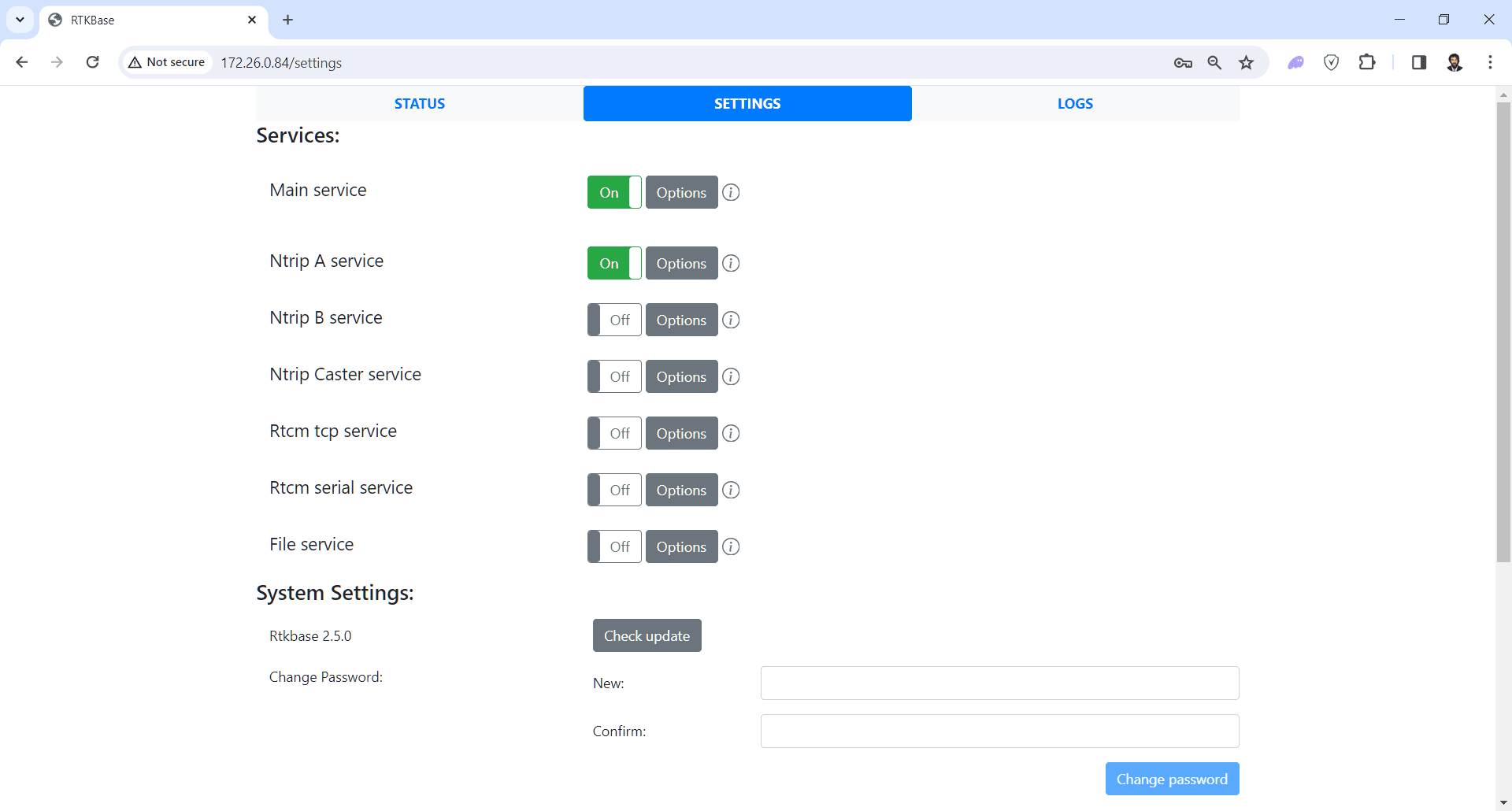Open zoom magnifier icon in address bar

coord(1214,63)
